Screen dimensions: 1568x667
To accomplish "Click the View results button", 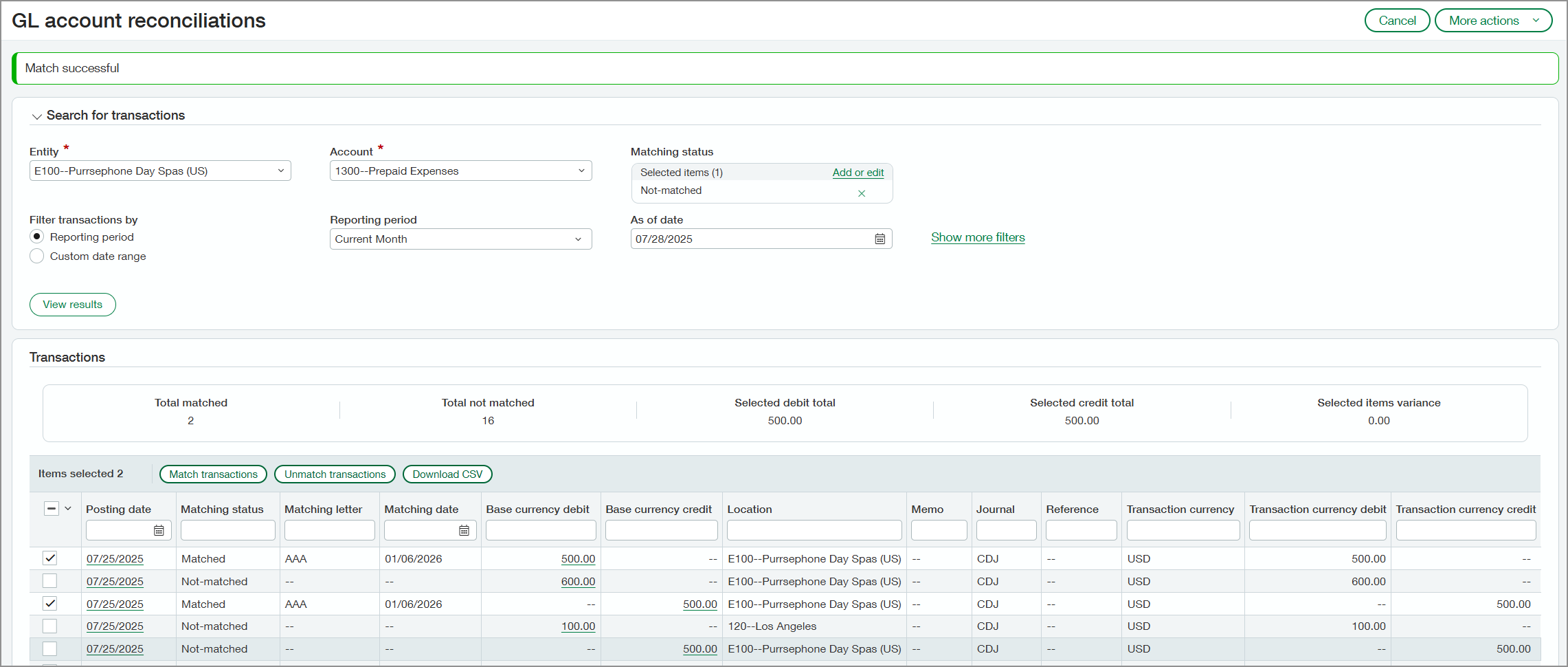I will click(x=72, y=304).
